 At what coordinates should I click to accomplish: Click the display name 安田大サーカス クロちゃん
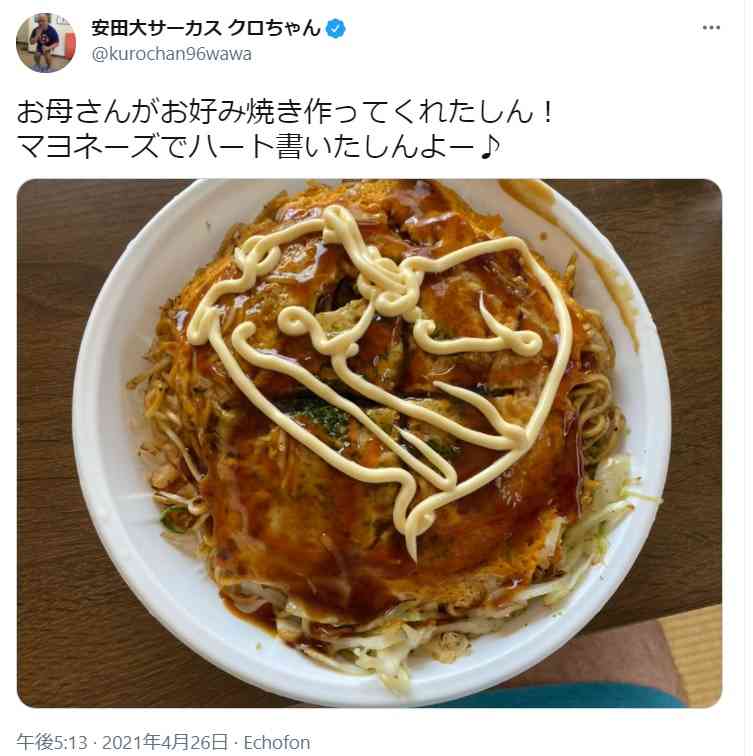click(x=206, y=28)
